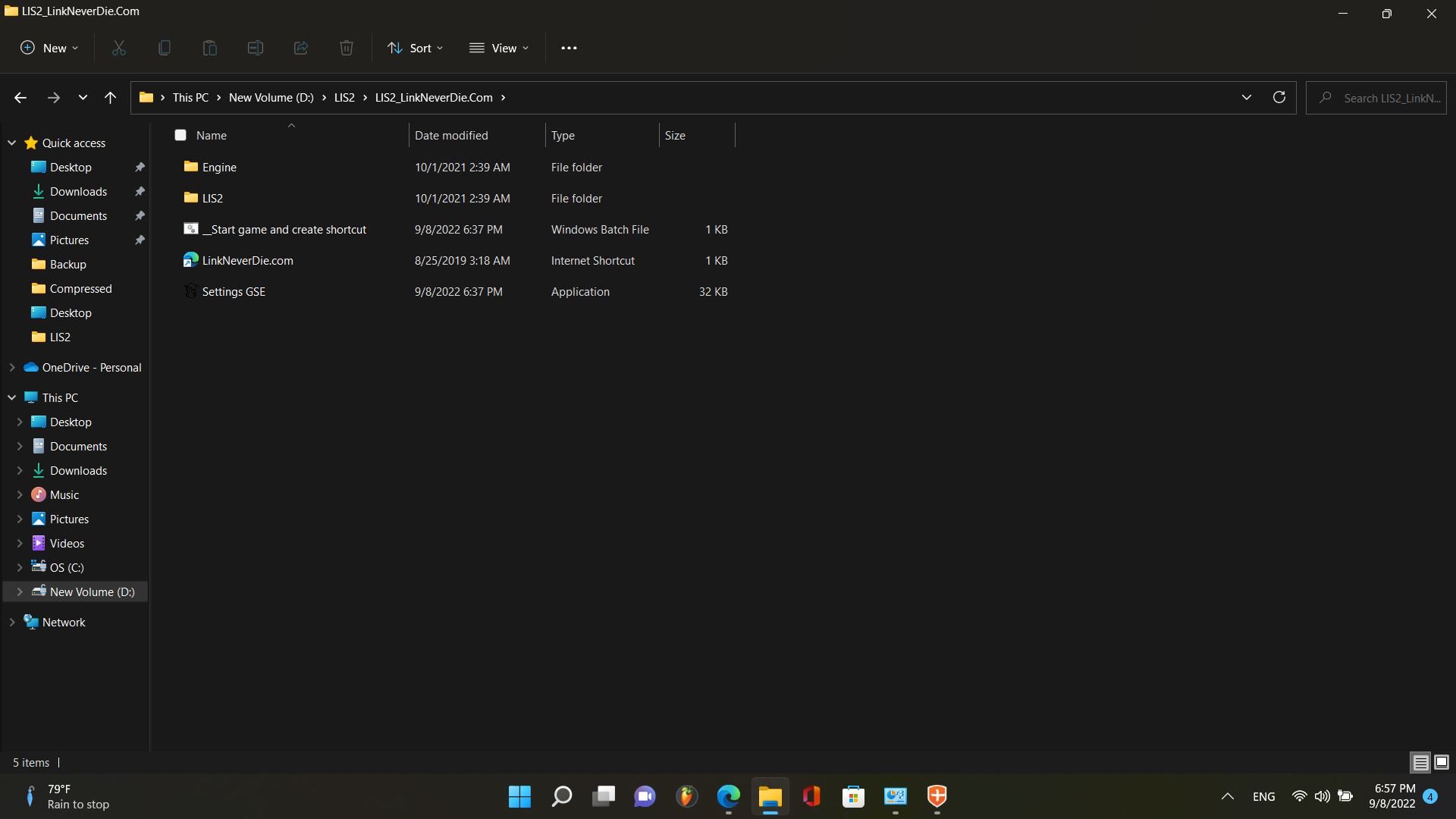
Task: Click the overflow menu three-dots button
Action: coord(568,48)
